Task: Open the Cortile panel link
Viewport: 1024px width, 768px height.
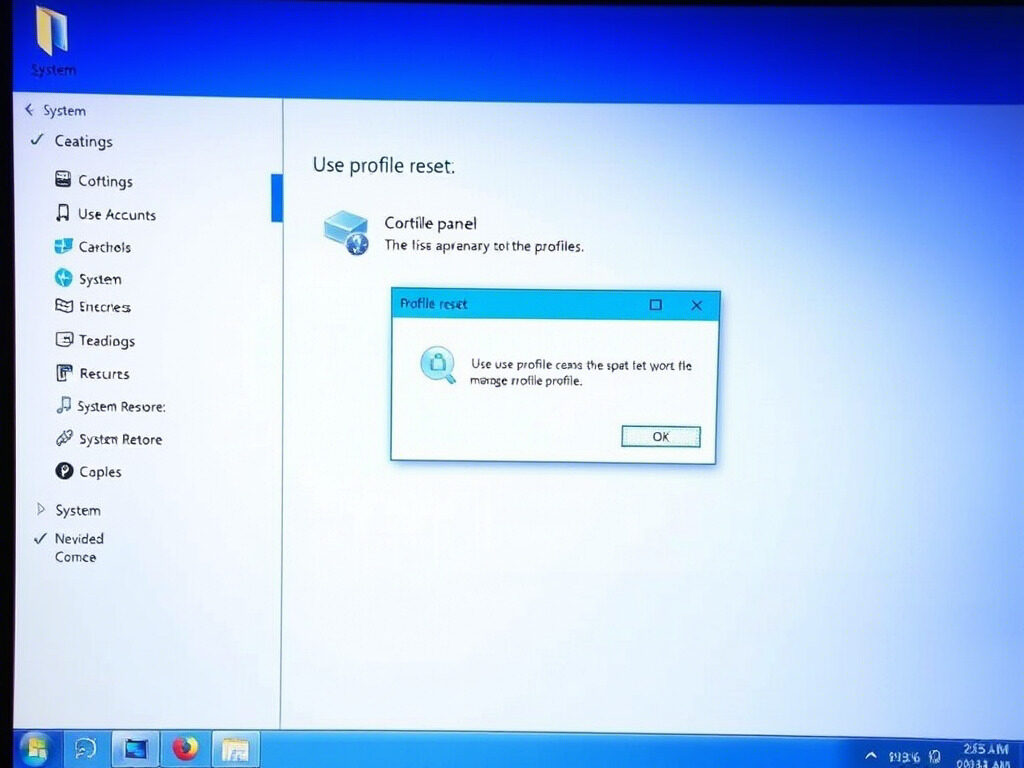Action: tap(430, 222)
